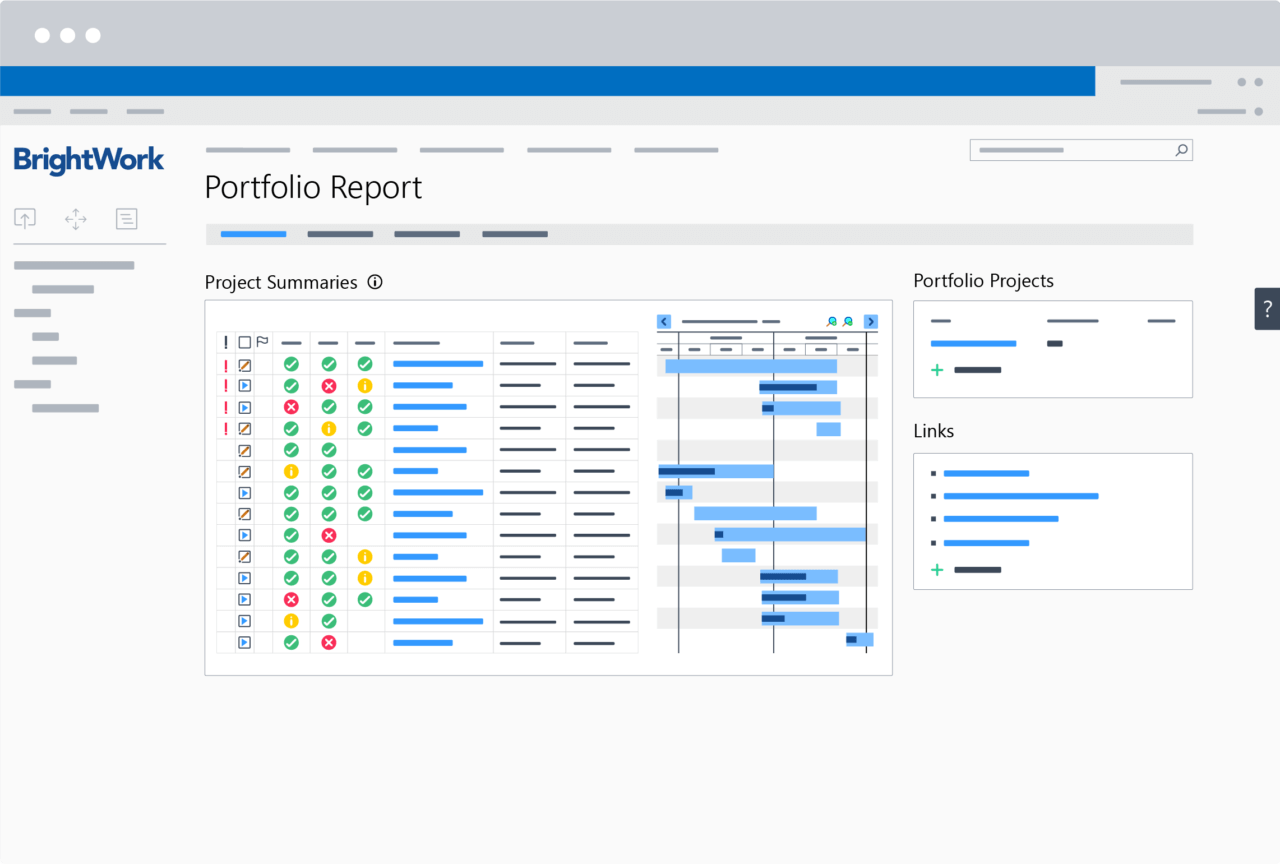Image resolution: width=1280 pixels, height=864 pixels.
Task: Open the help panel with the question mark button
Action: click(1267, 308)
